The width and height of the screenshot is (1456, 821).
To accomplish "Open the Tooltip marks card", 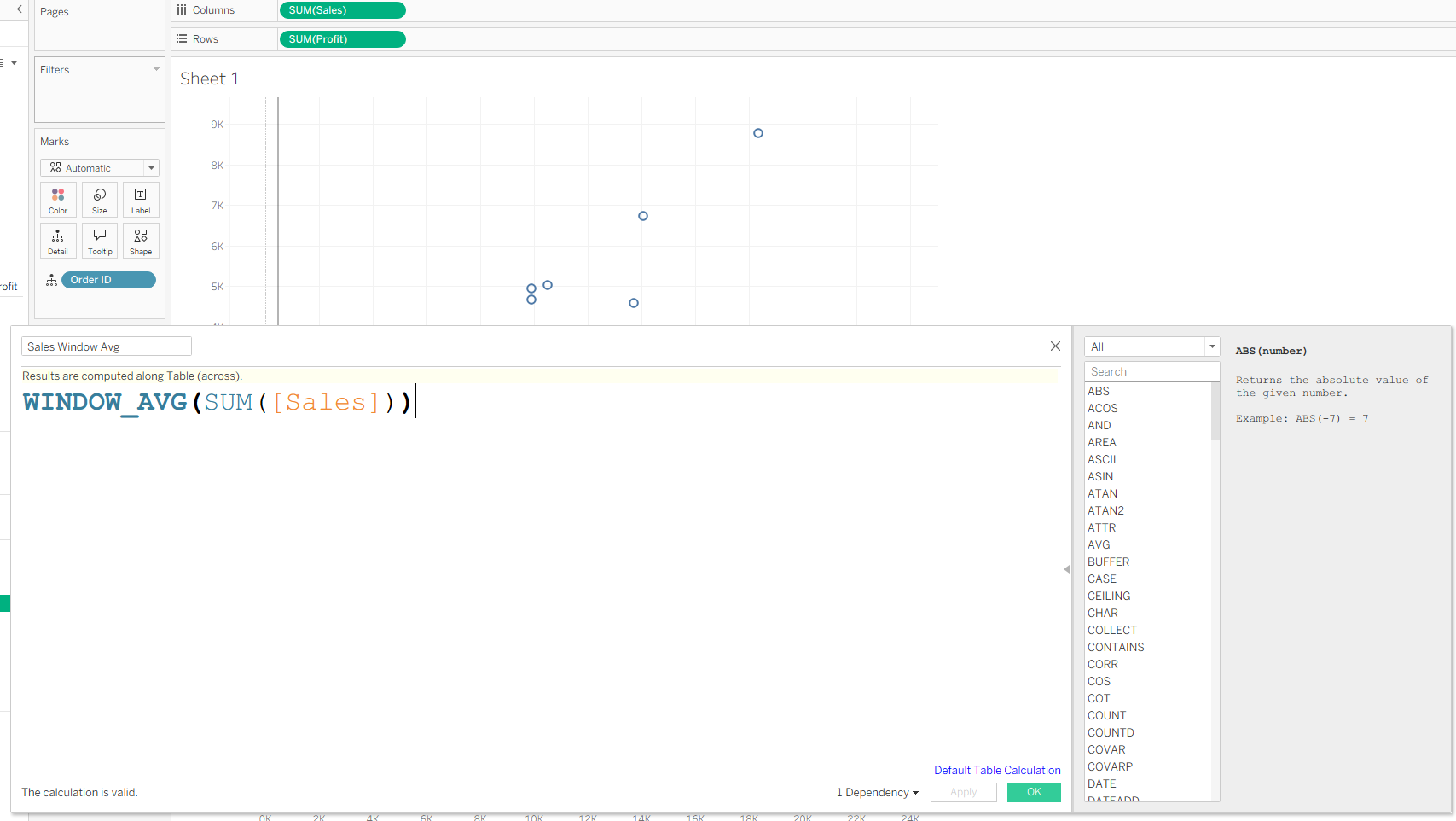I will point(100,241).
